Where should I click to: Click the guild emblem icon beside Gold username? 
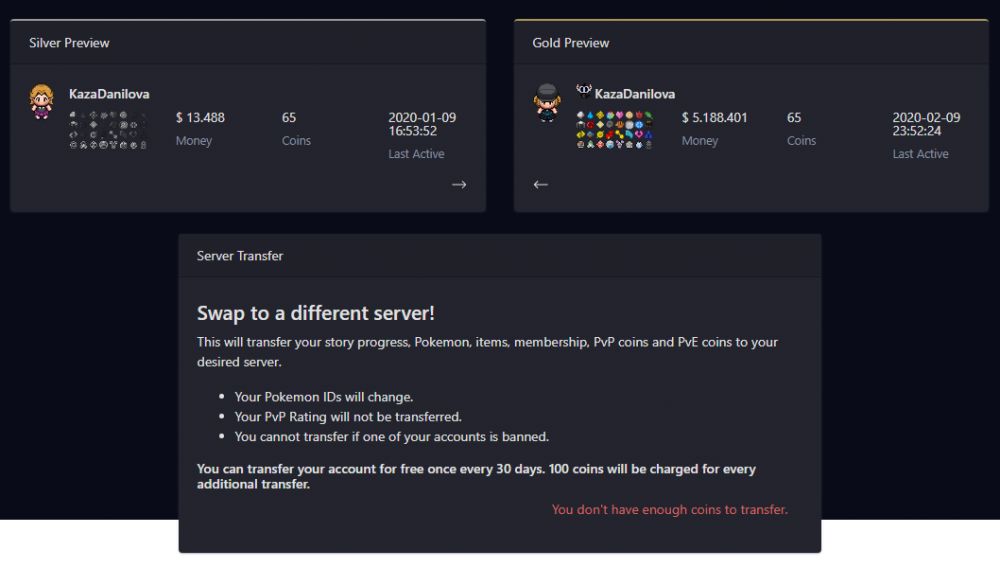(x=584, y=91)
